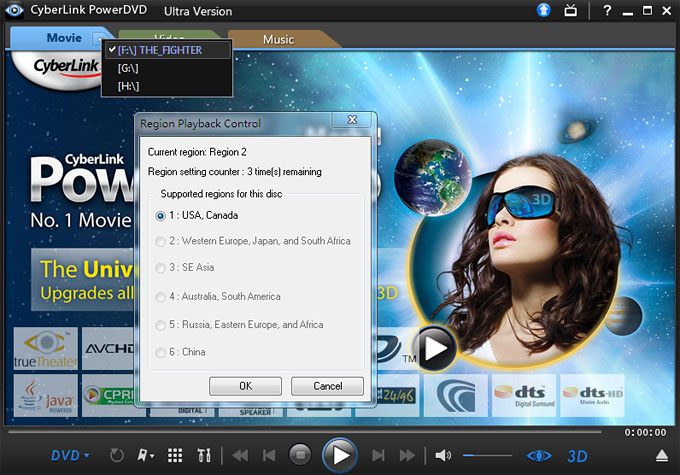
Task: Select region 4: Australia, South America
Action: point(218,297)
